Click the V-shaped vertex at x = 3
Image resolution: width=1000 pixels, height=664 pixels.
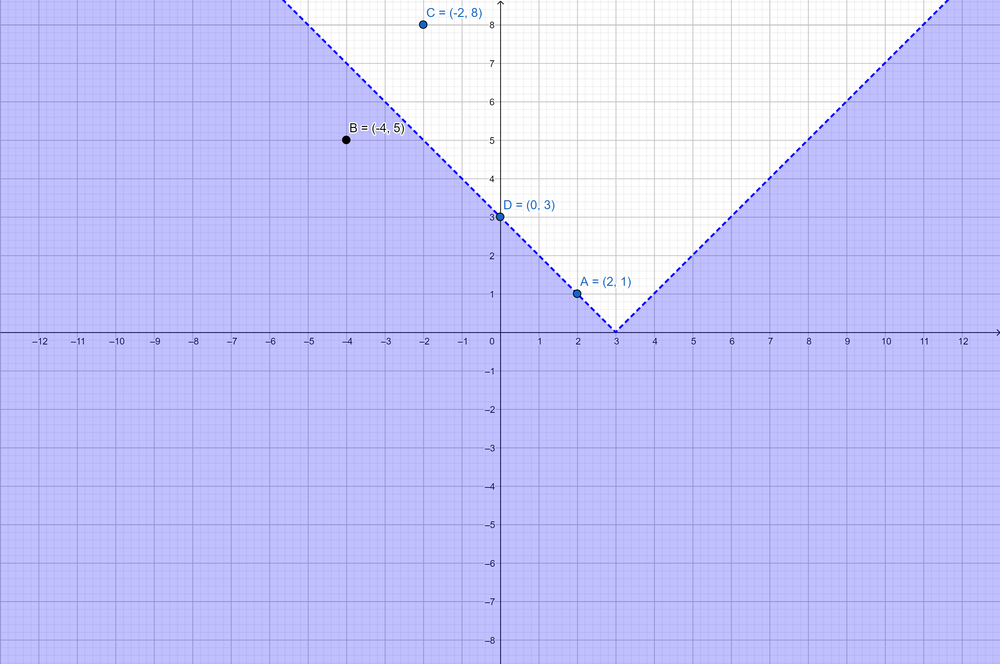coord(616,332)
